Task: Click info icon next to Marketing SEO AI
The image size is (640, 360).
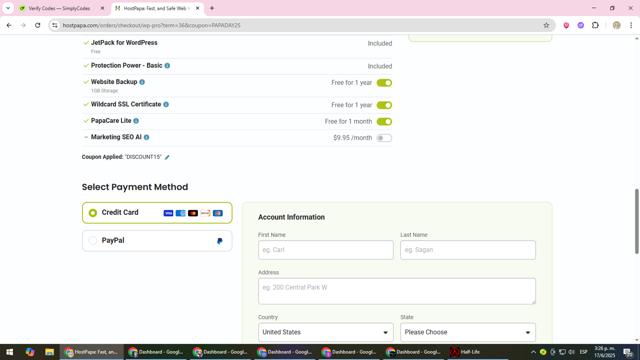Action: [147, 137]
